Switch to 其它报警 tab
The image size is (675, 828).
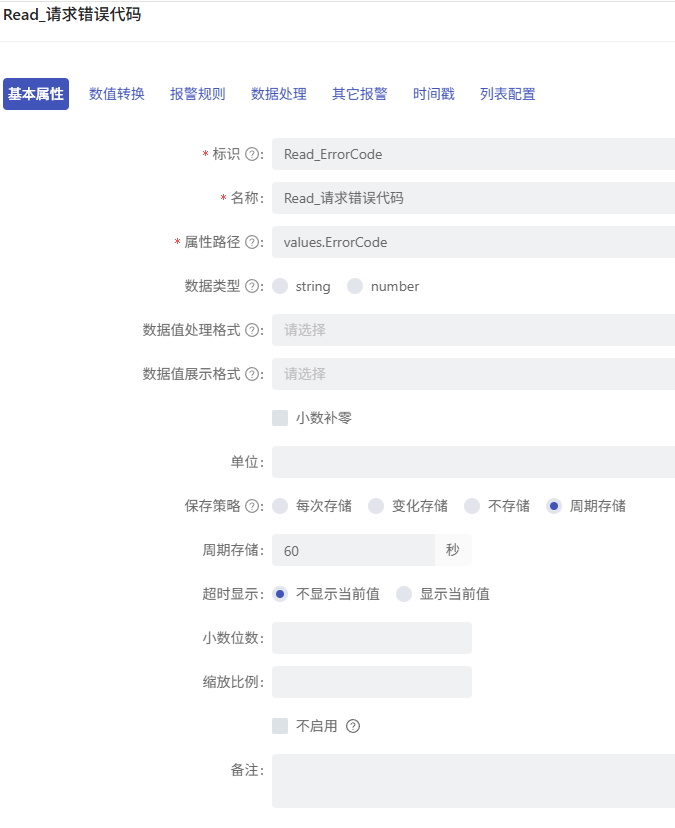(360, 94)
